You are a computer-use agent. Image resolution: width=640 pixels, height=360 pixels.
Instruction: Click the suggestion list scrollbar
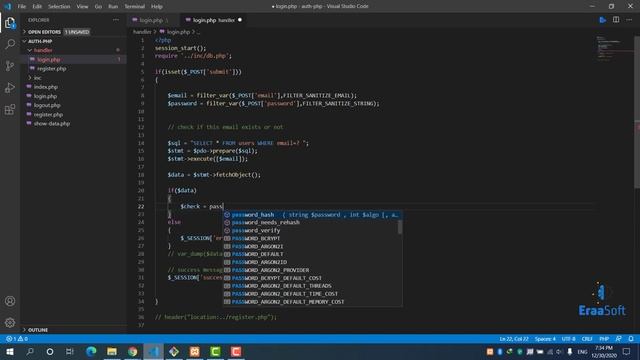pos(400,227)
